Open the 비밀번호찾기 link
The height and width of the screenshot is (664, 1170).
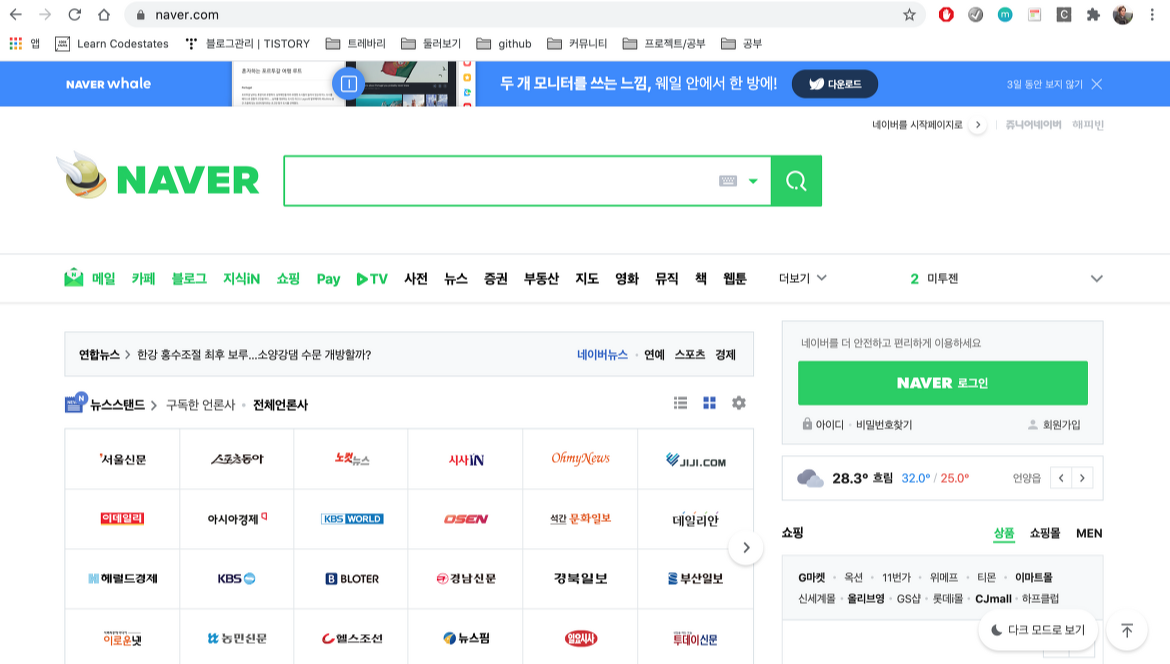point(883,425)
